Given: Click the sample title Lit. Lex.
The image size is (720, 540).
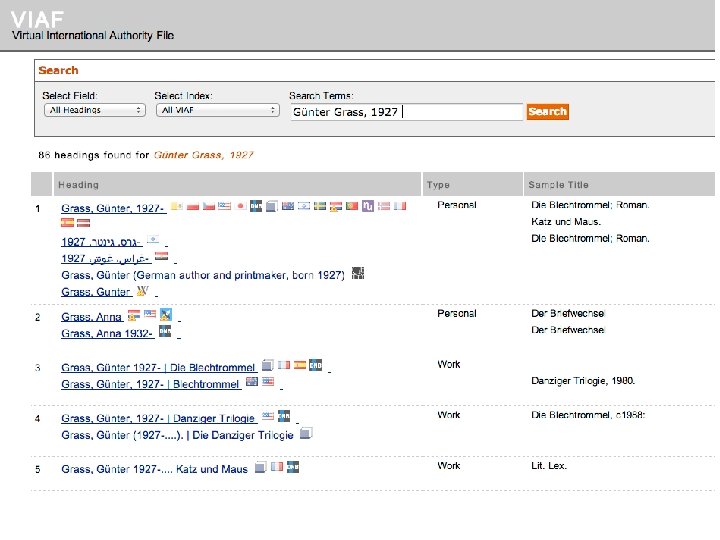Looking at the screenshot, I should 549,465.
